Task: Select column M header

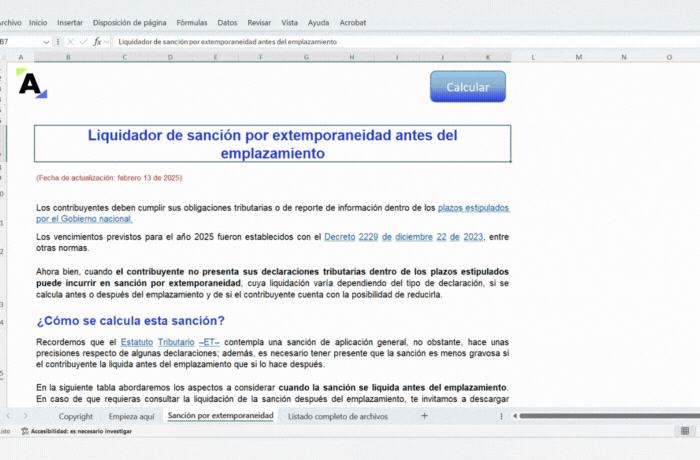Action: [579, 57]
